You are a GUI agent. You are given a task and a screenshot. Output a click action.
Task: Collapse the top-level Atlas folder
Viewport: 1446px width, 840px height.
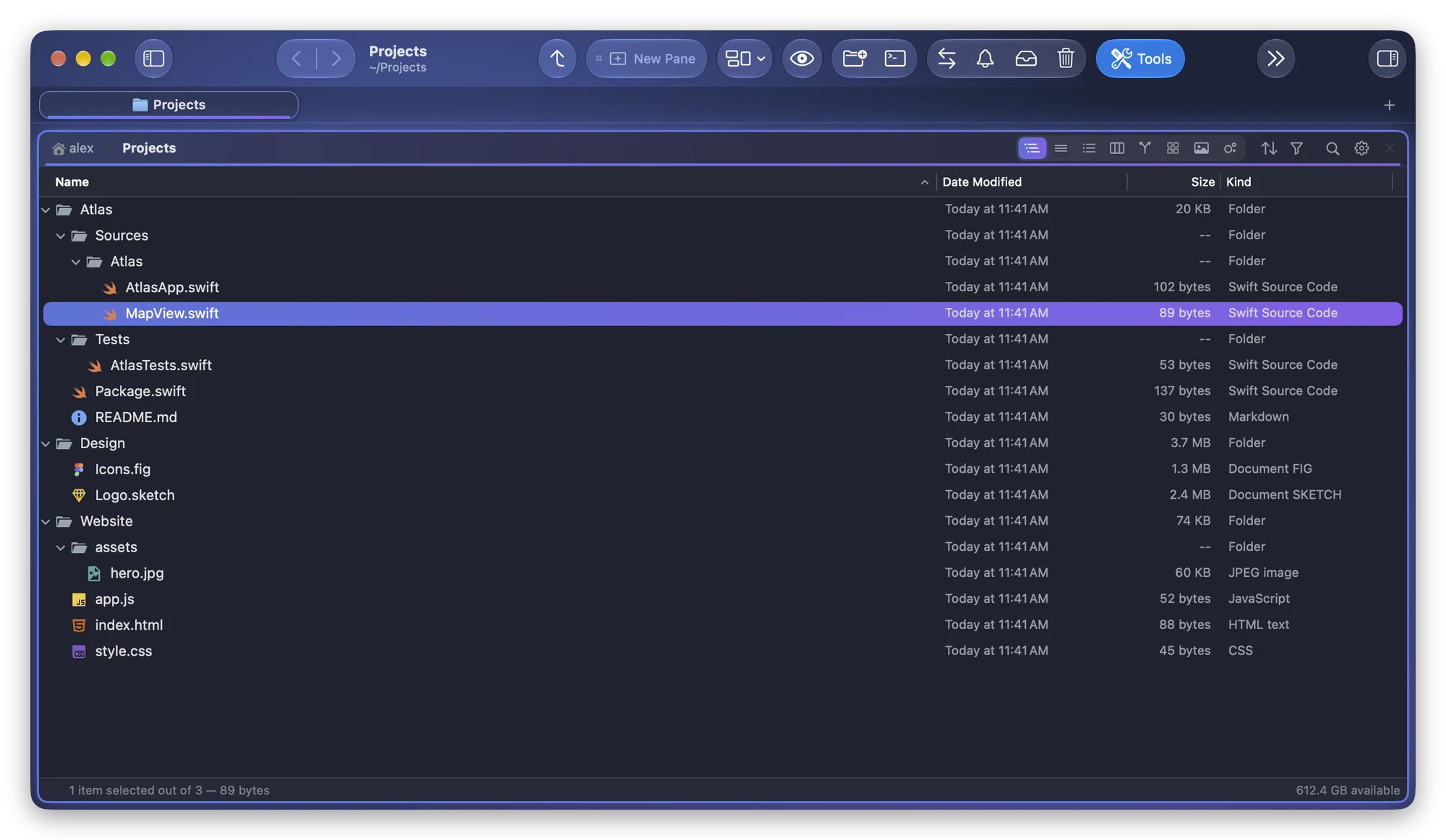tap(46, 210)
